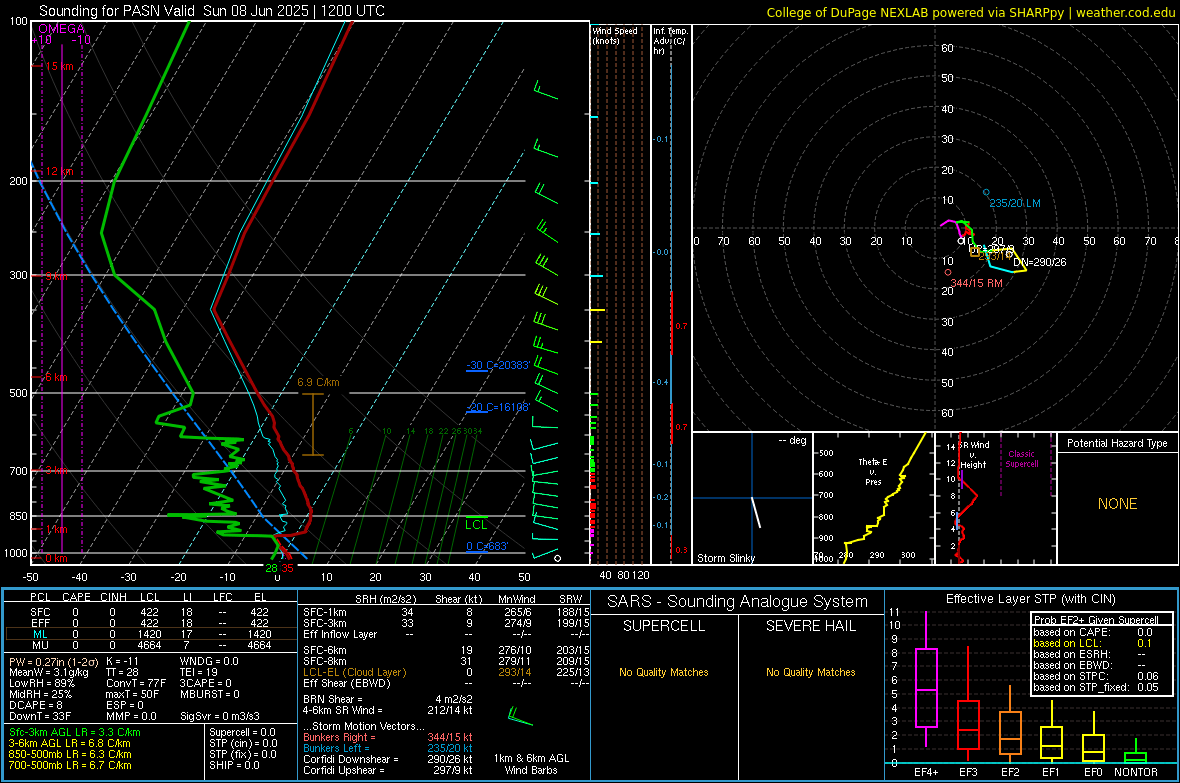The height and width of the screenshot is (783, 1180).
Task: Click the DN=290/26 hodograph label
Action: [x=1039, y=262]
